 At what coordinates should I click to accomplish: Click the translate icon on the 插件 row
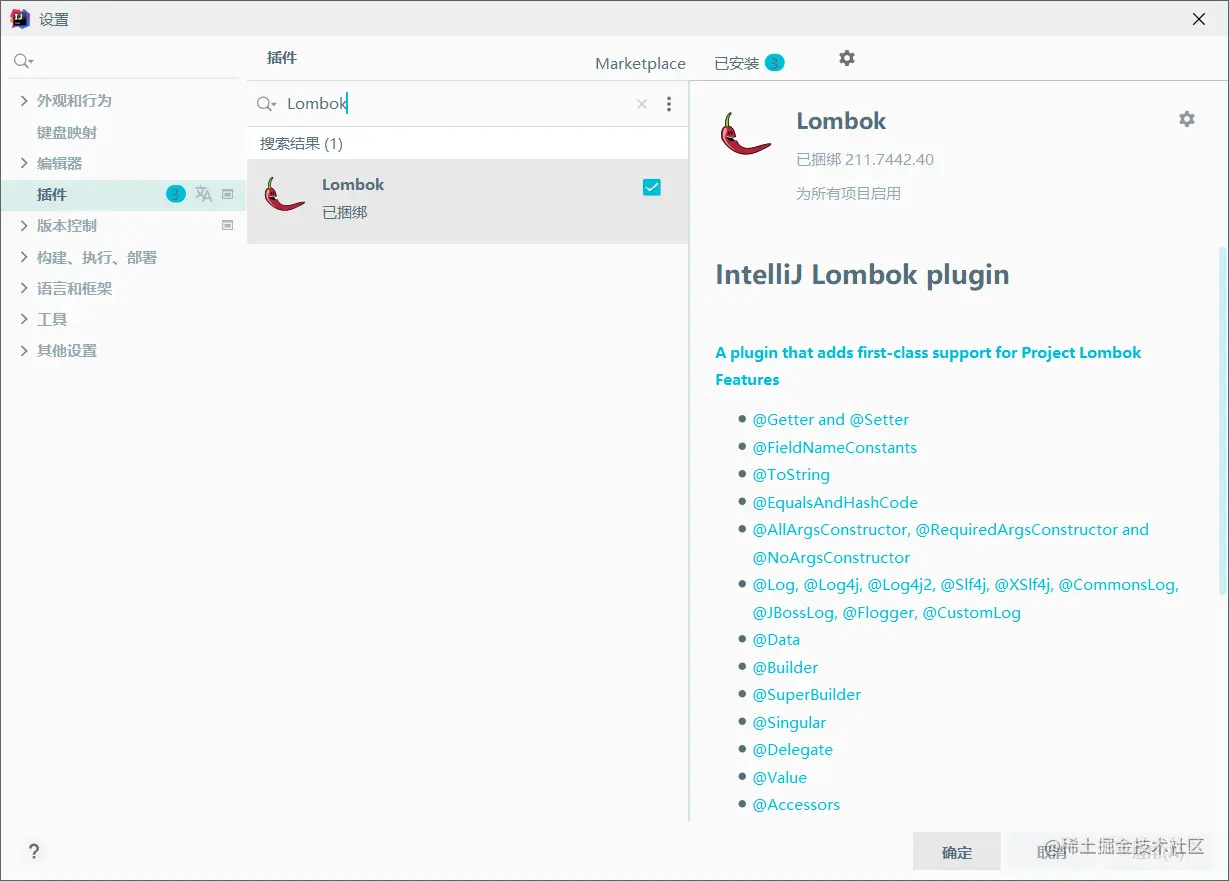(203, 194)
